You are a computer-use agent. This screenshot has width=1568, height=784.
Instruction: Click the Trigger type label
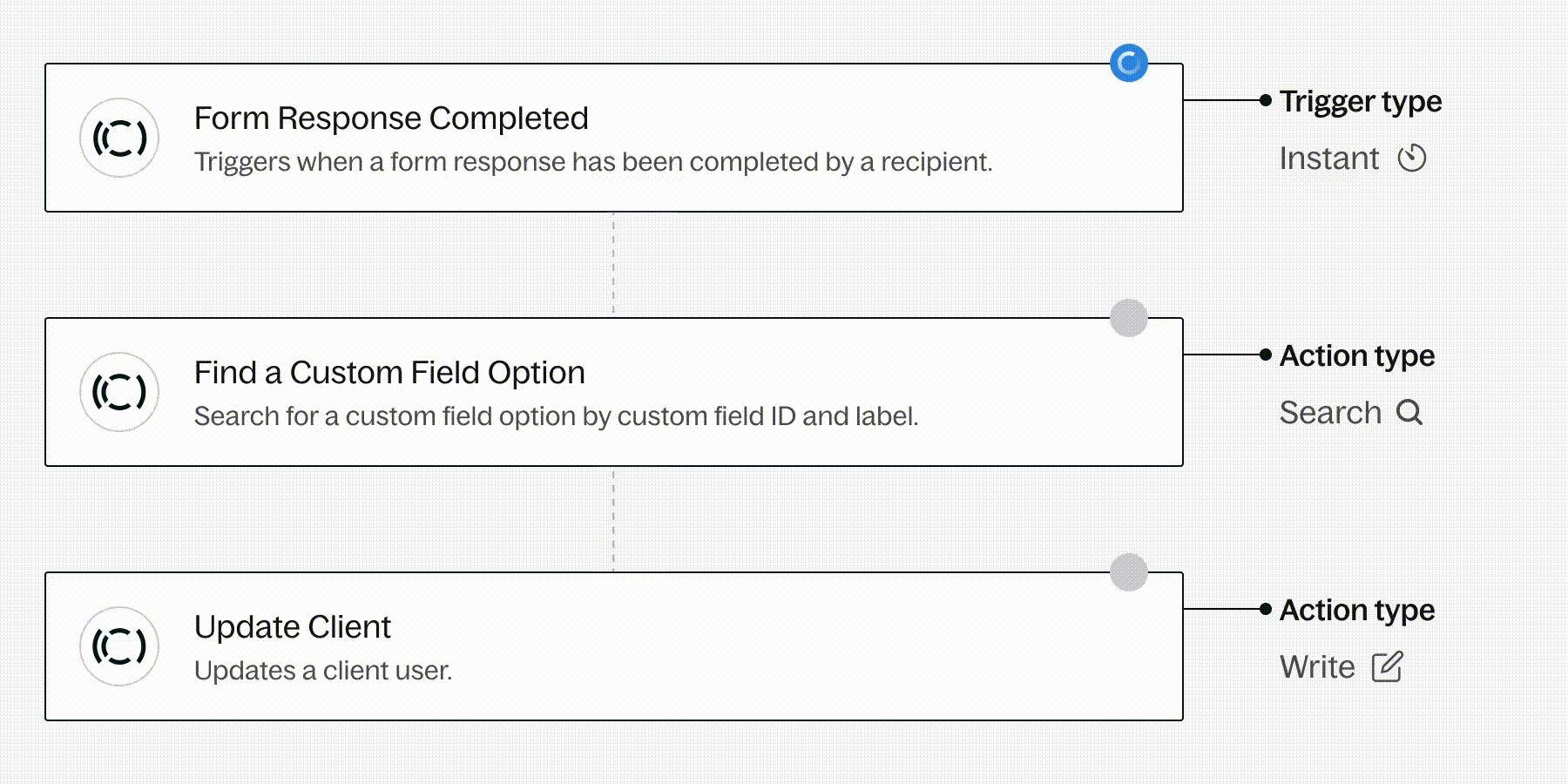click(1361, 102)
